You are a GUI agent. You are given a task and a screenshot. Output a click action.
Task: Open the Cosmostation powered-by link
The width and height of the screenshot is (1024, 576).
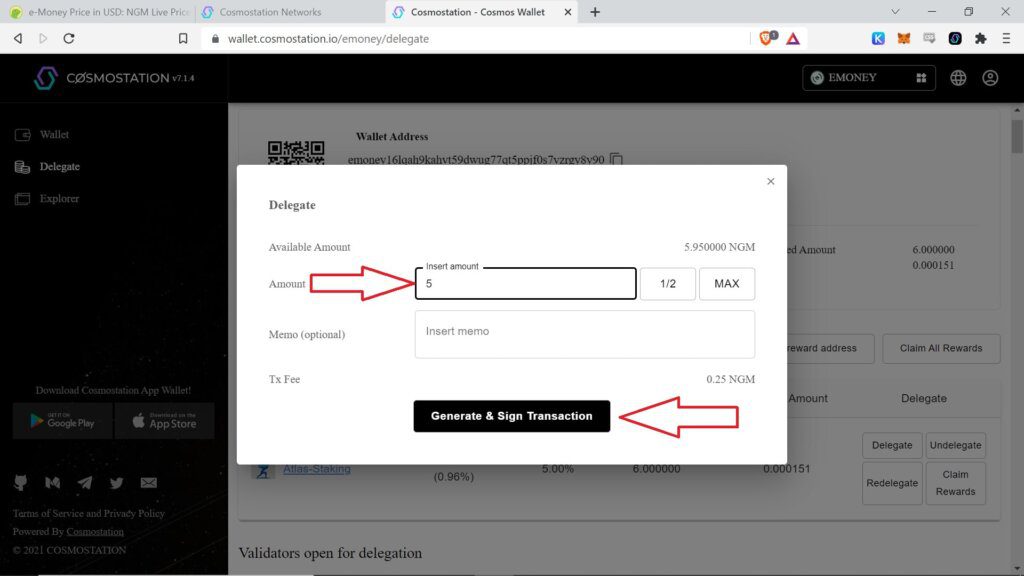95,532
